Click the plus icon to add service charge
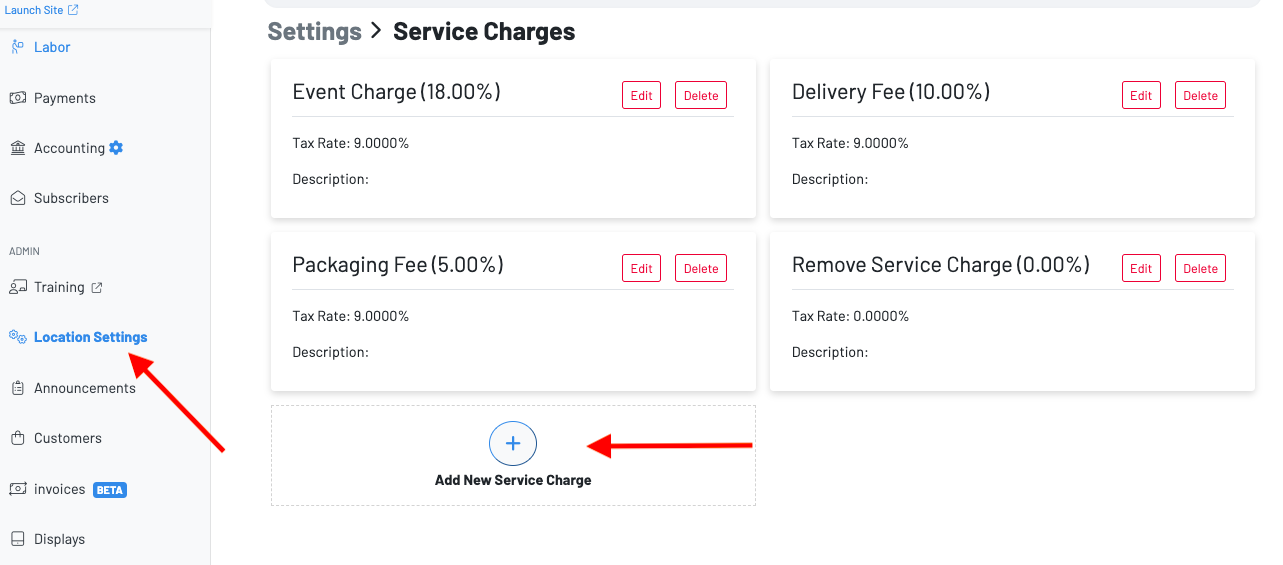 click(x=513, y=444)
